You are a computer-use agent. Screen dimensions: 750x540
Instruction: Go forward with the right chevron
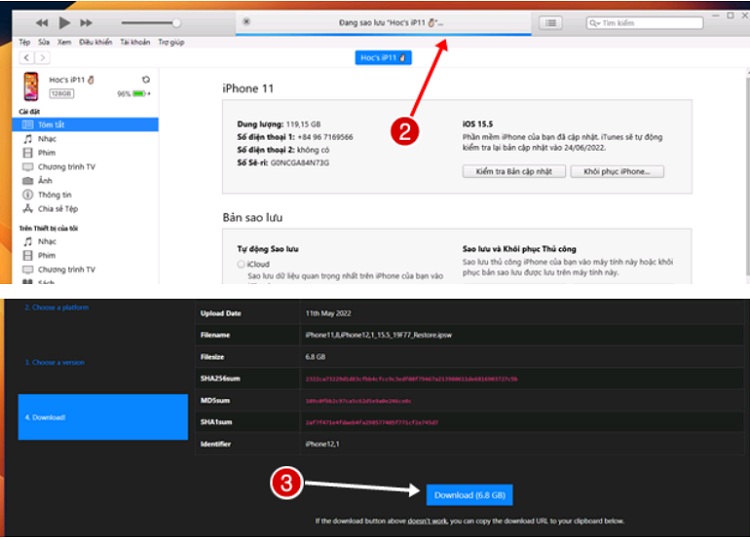click(x=42, y=58)
